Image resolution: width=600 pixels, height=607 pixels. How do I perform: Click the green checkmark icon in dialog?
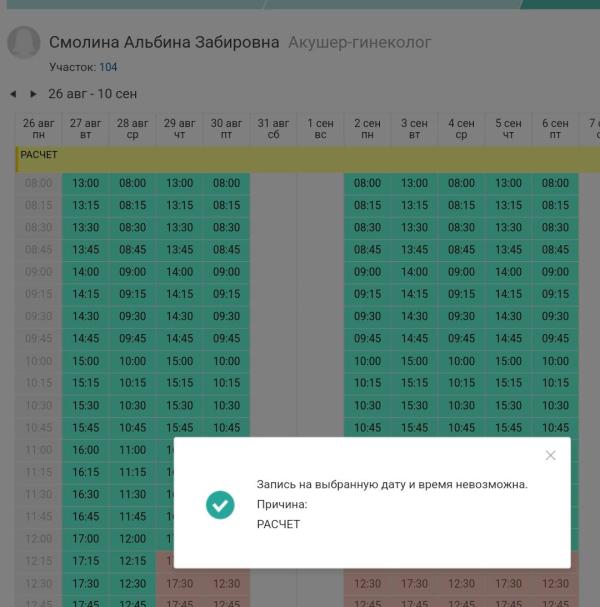click(220, 505)
